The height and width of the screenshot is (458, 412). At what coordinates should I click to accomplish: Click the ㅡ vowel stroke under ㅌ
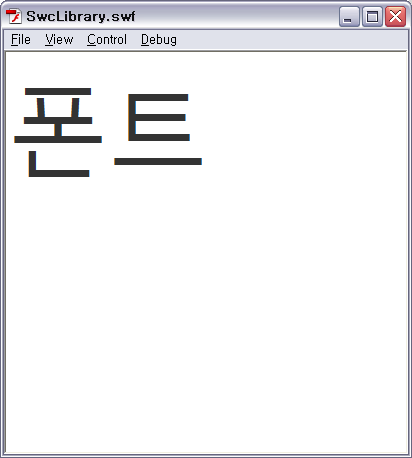(158, 161)
